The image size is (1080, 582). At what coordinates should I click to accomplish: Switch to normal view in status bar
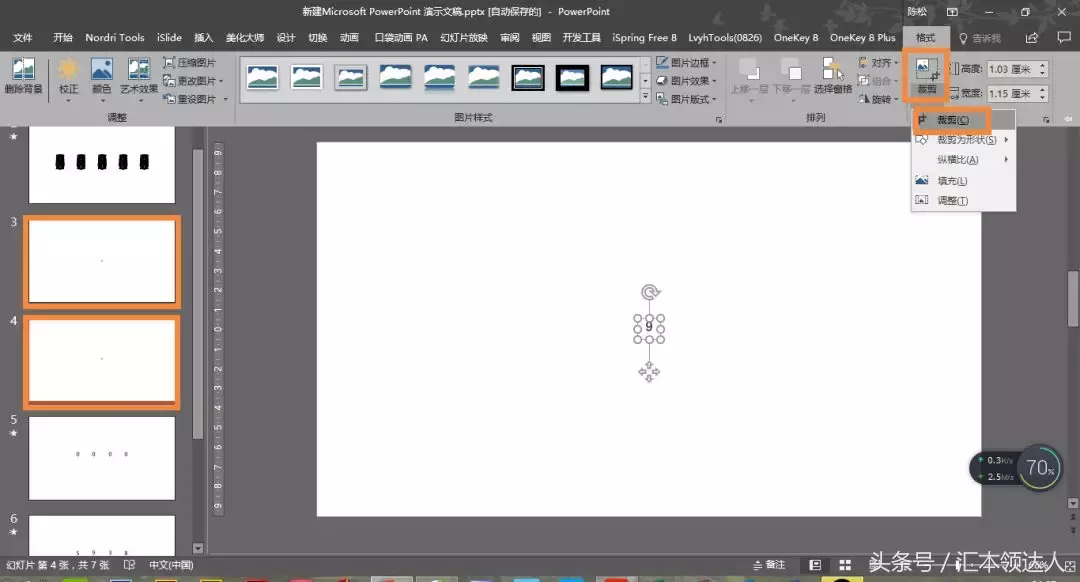(816, 565)
